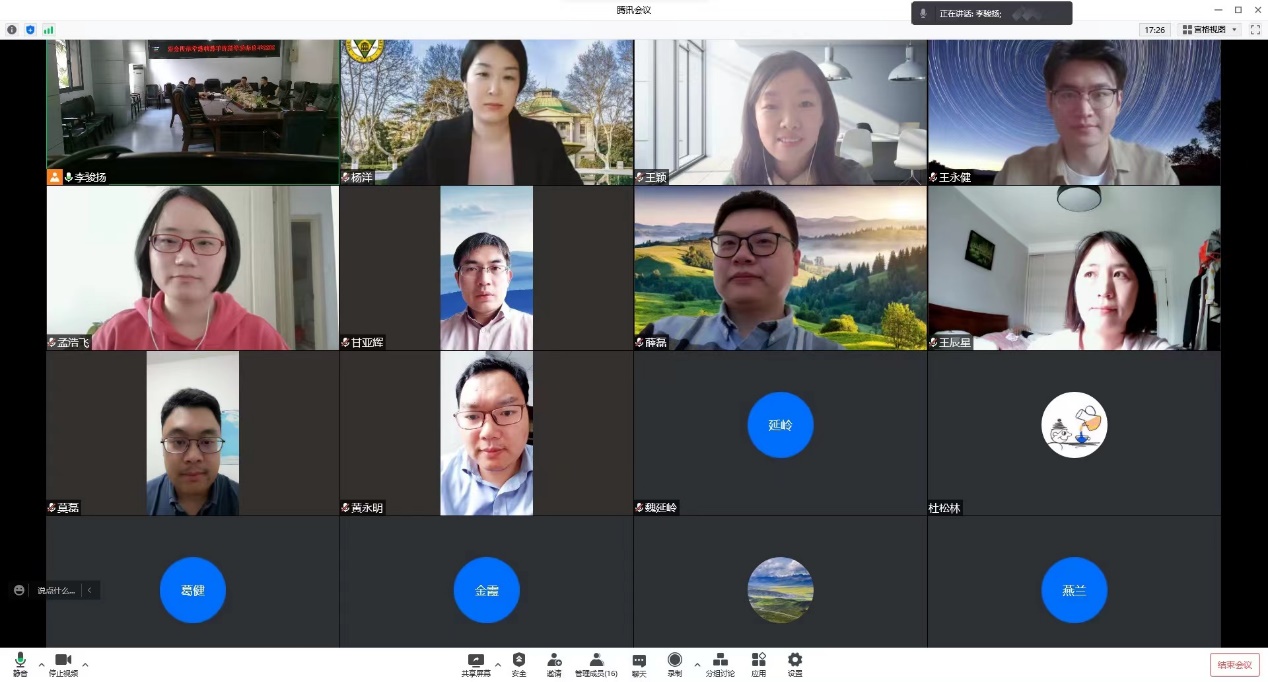Click the 说点什么 chat input box
Viewport: 1268px width, 682px height.
56,590
